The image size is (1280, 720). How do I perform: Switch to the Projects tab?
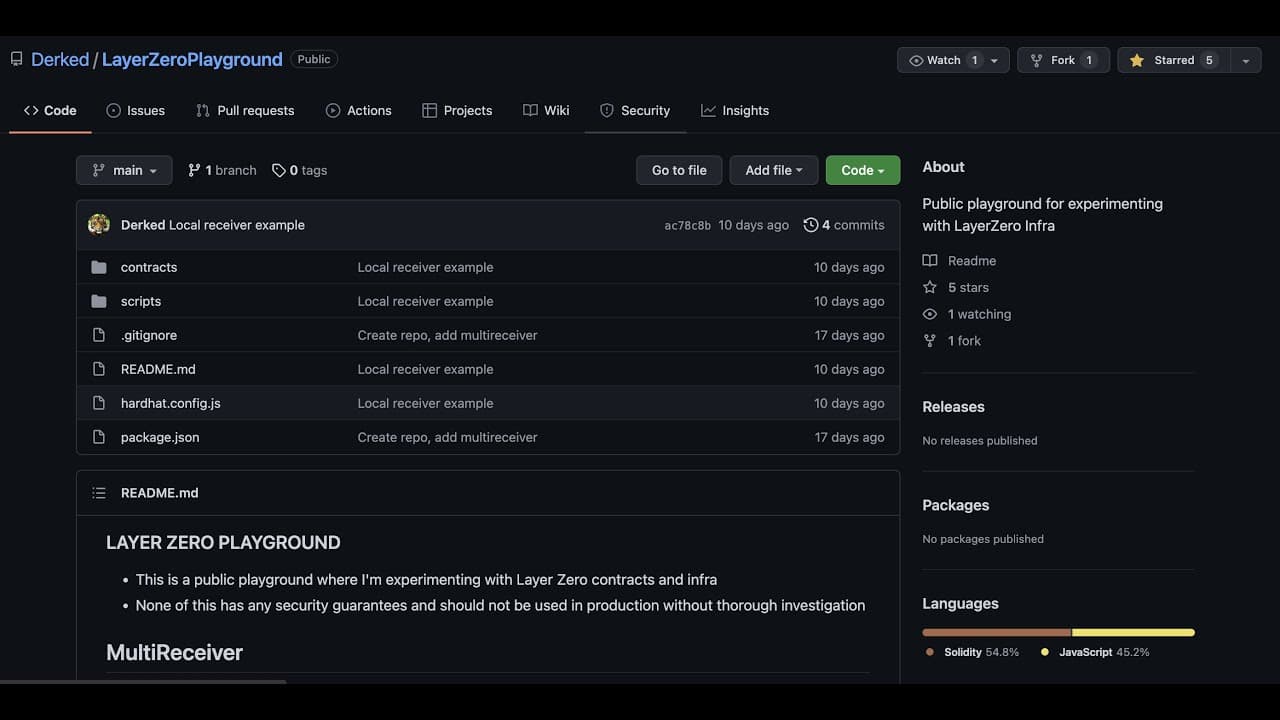pyautogui.click(x=457, y=110)
